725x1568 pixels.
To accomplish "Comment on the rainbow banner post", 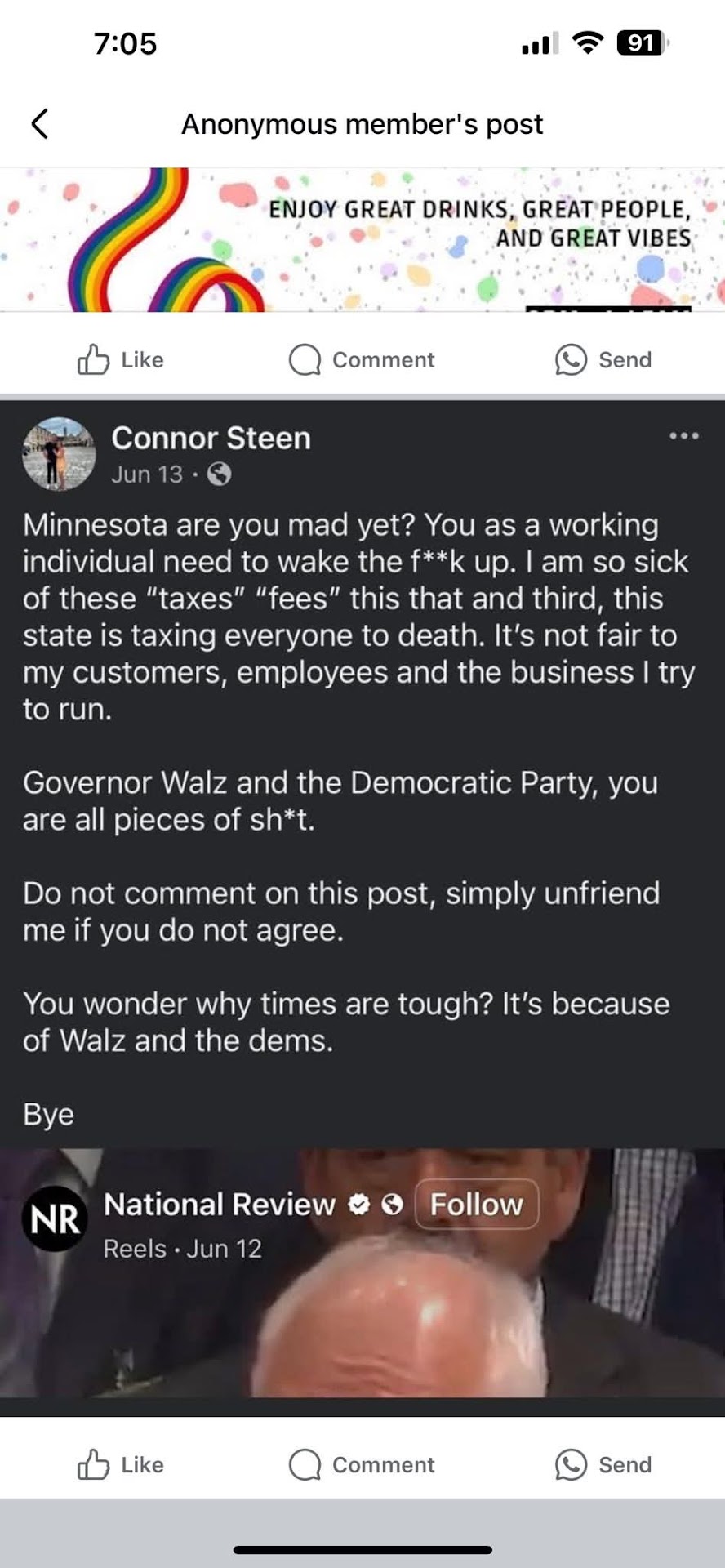I will (x=362, y=359).
